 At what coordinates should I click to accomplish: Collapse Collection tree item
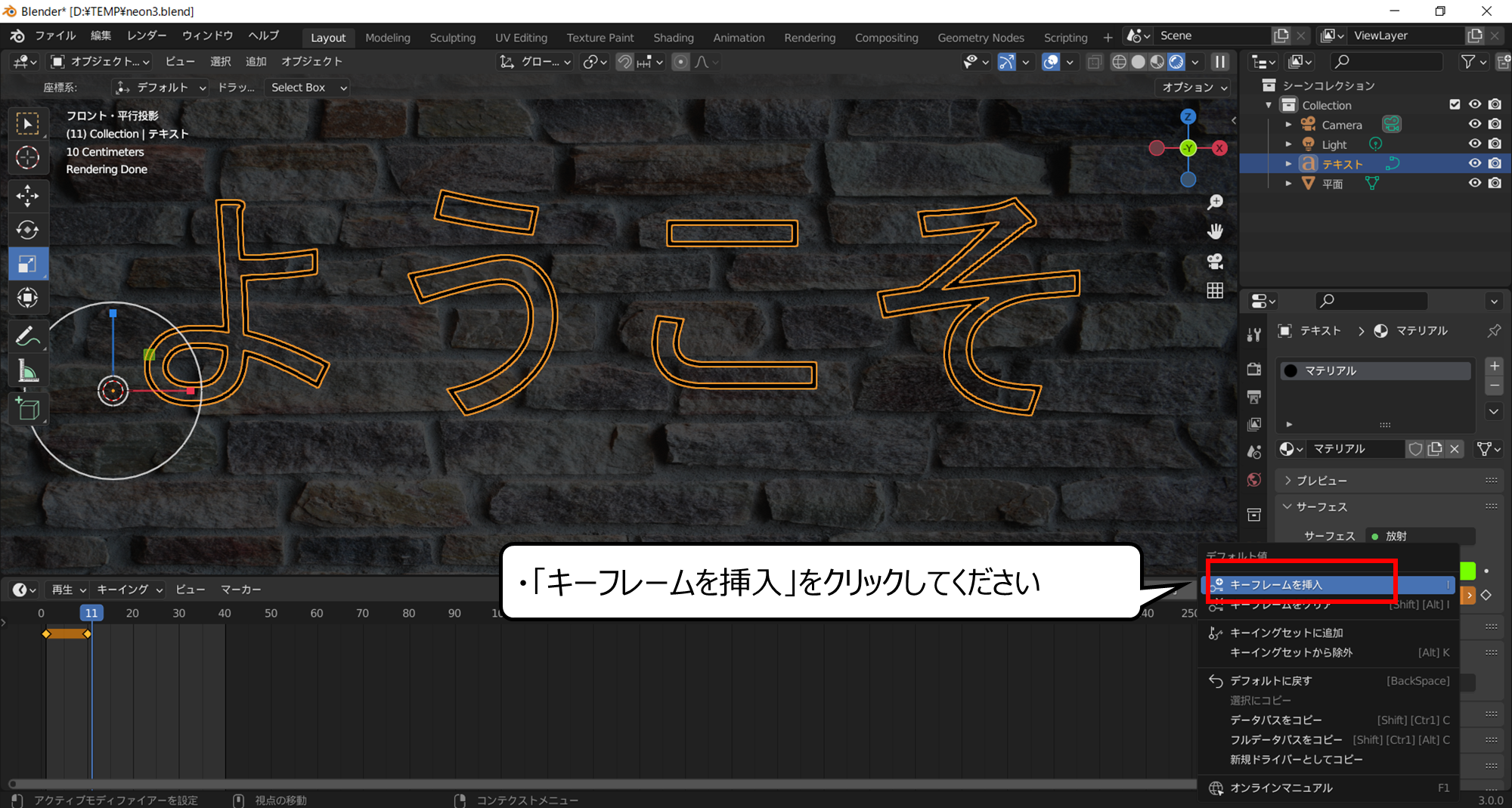(x=1269, y=105)
